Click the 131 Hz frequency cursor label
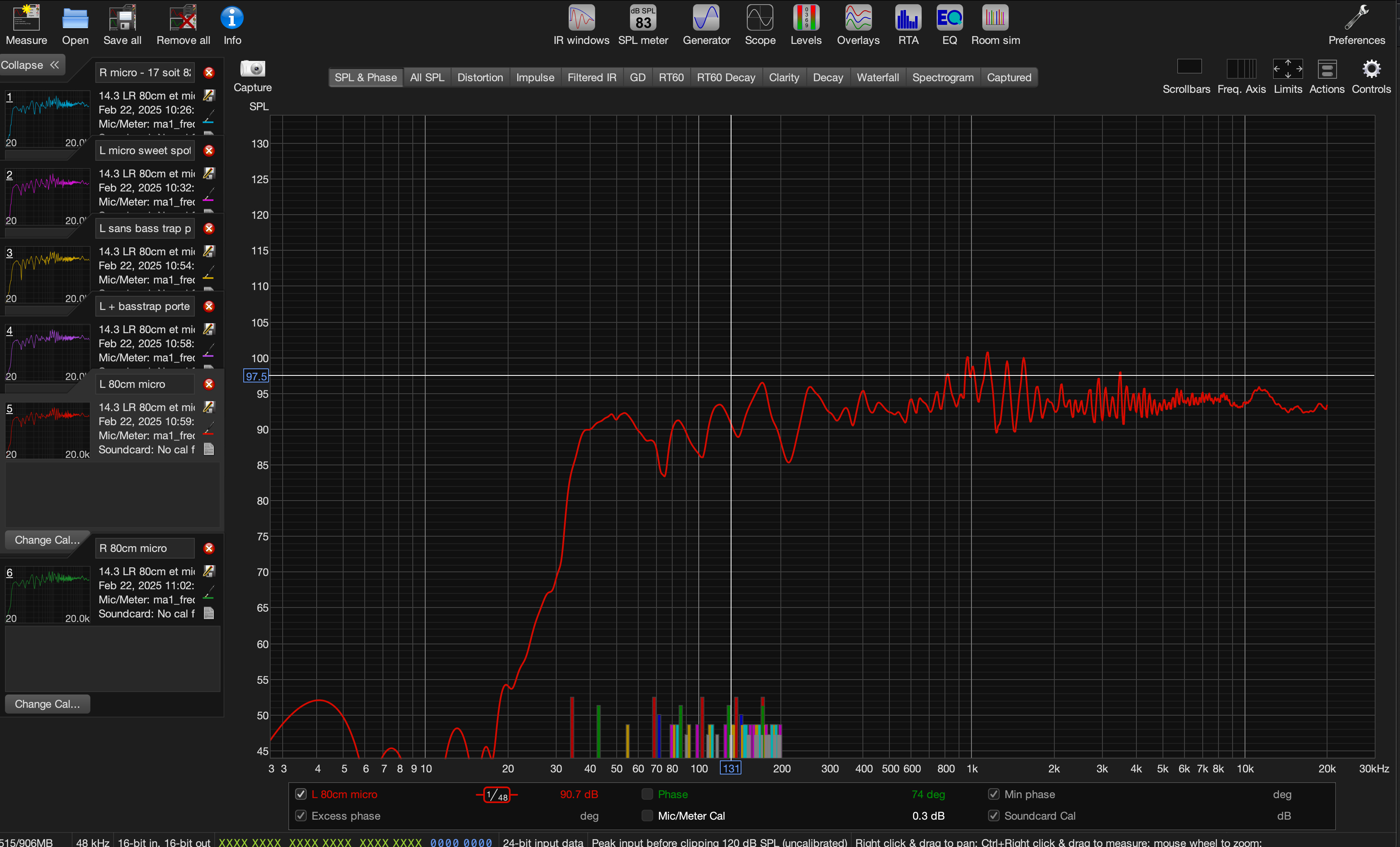 point(731,769)
